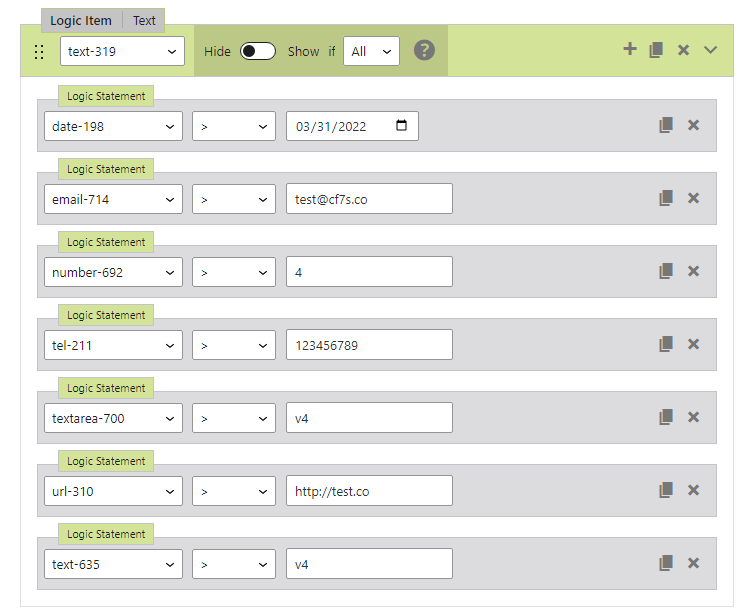The height and width of the screenshot is (615, 751).
Task: Copy the tel-211 logic statement
Action: click(x=666, y=344)
